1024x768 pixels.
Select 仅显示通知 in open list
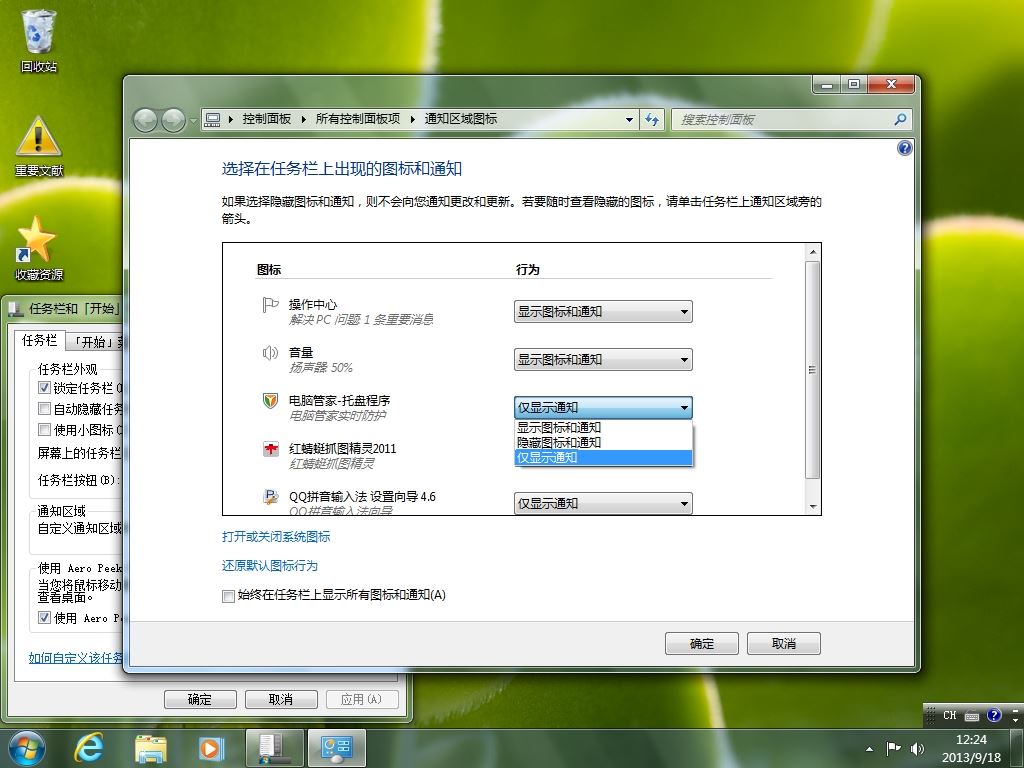click(603, 458)
